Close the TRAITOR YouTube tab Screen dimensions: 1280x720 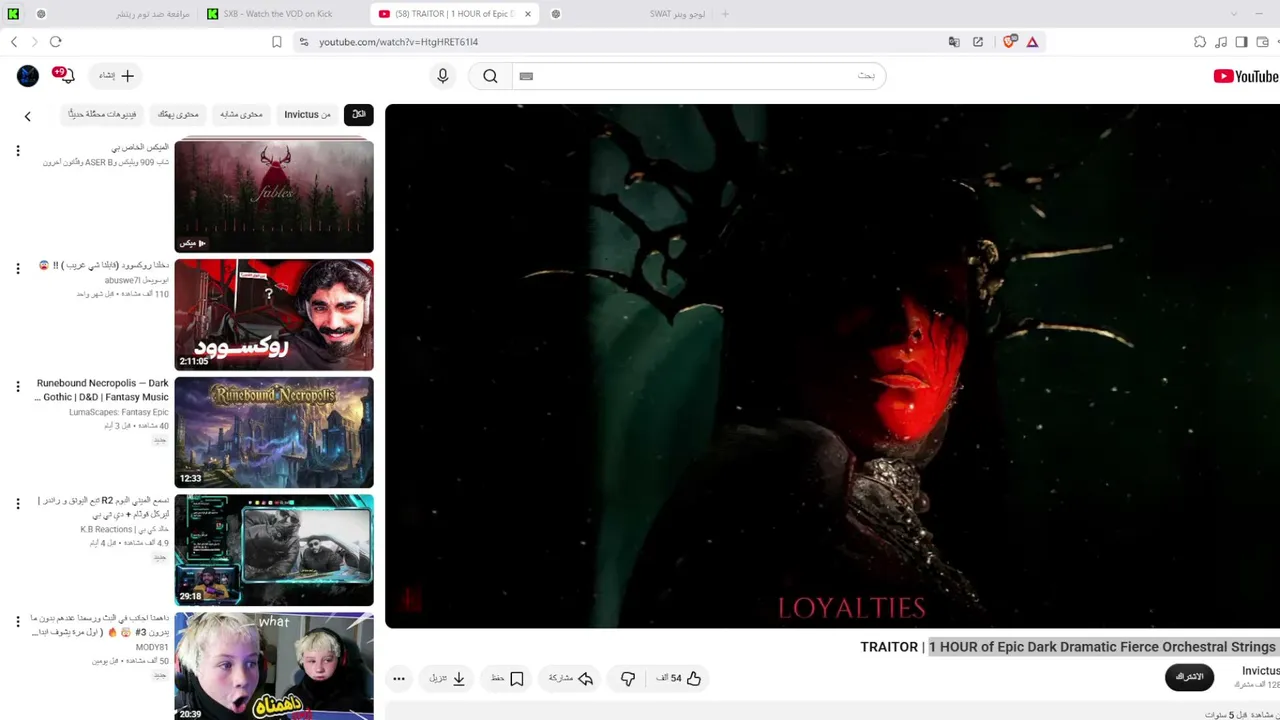(x=528, y=14)
